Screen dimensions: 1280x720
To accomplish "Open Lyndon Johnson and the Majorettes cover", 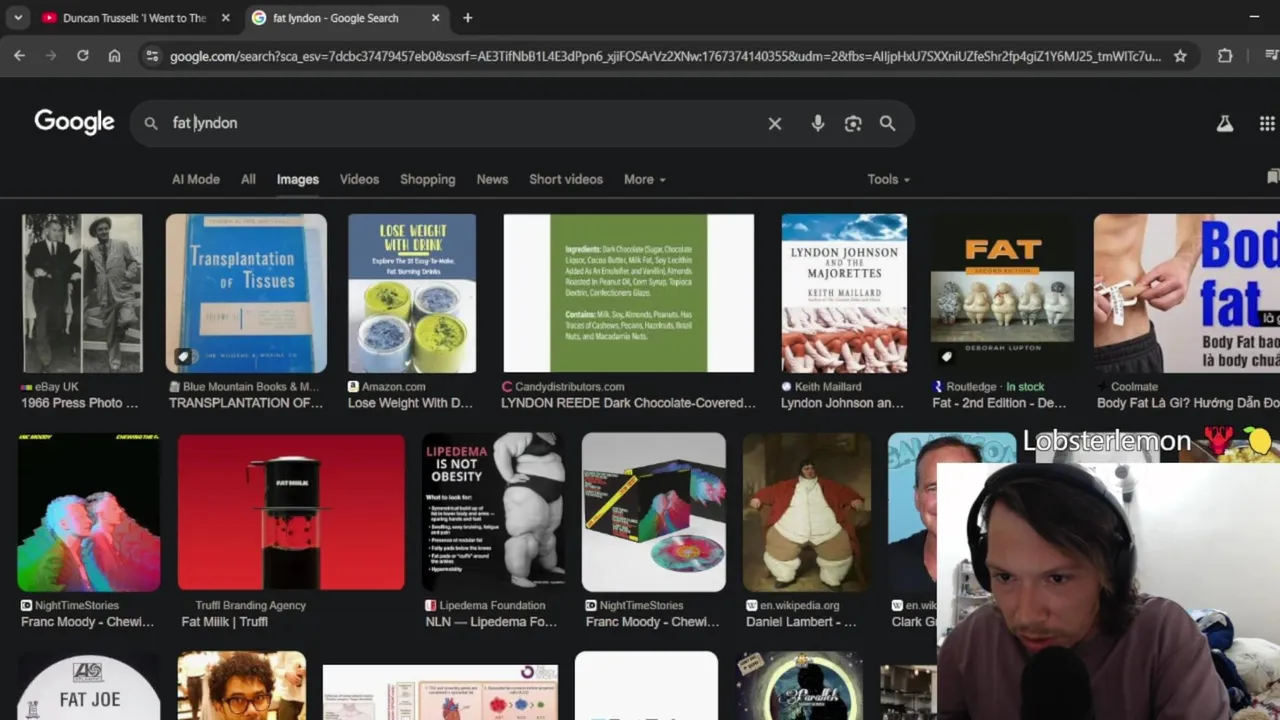I will pos(844,293).
